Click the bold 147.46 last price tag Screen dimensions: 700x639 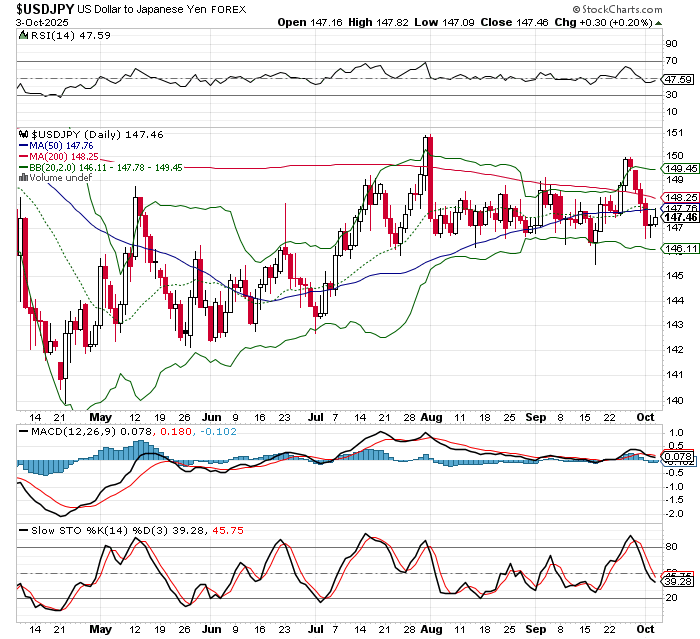pos(681,217)
